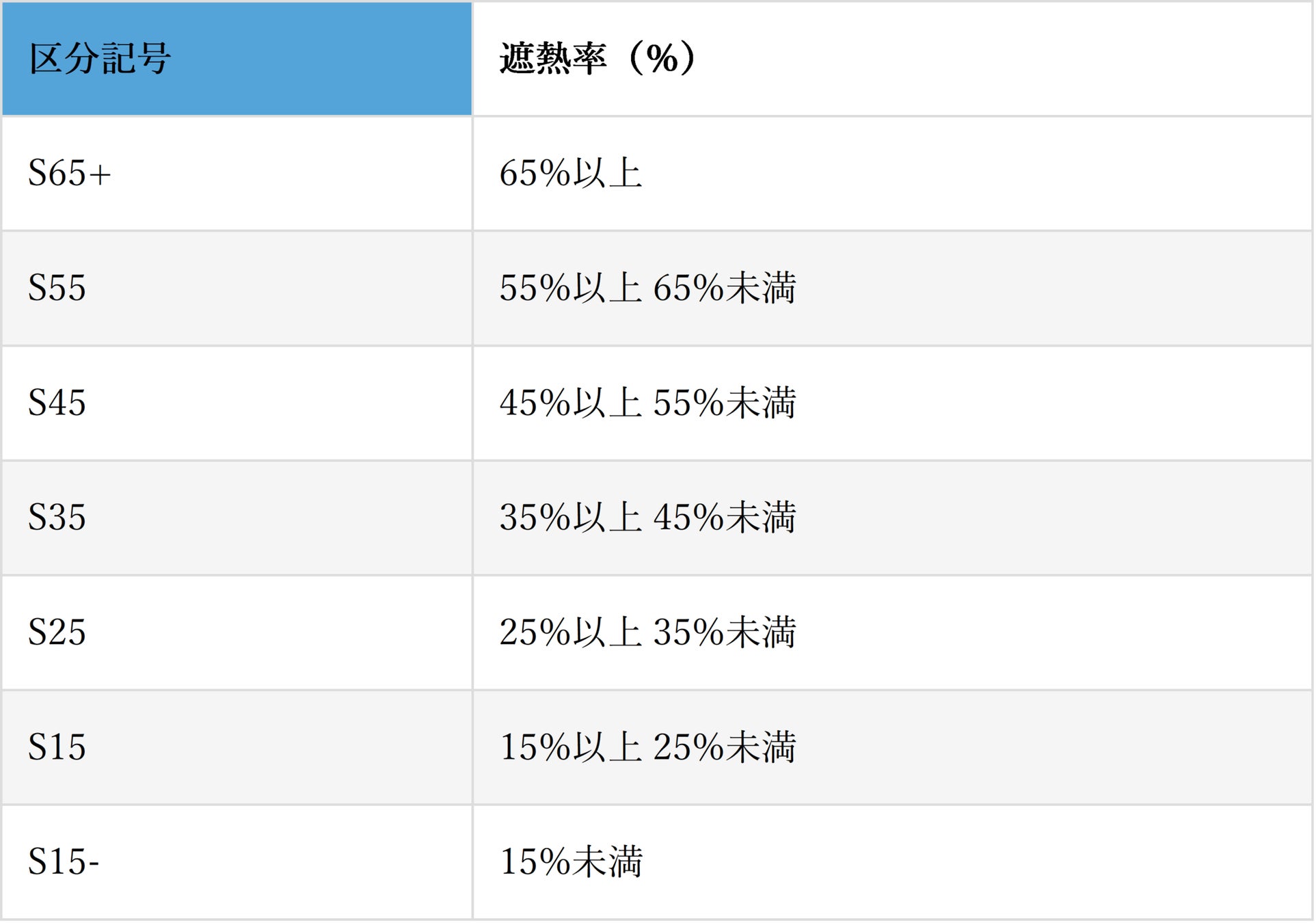Select the 15%未満 cell
1316x923 pixels.
tap(893, 863)
